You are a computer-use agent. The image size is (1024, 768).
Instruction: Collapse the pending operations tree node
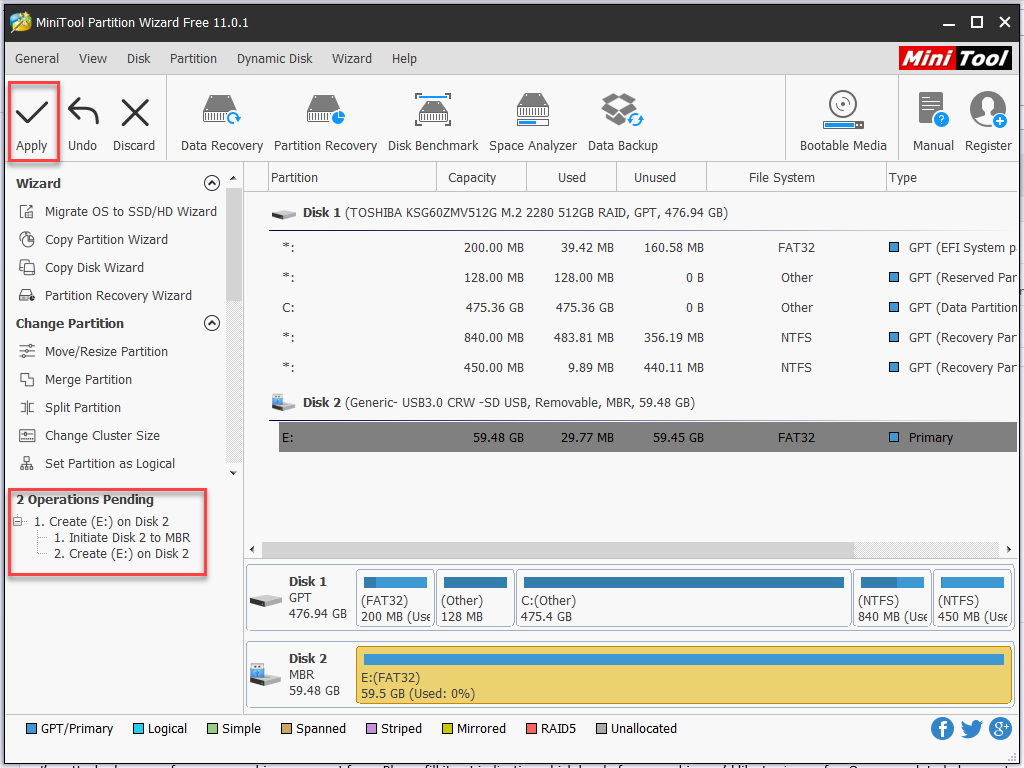point(19,522)
